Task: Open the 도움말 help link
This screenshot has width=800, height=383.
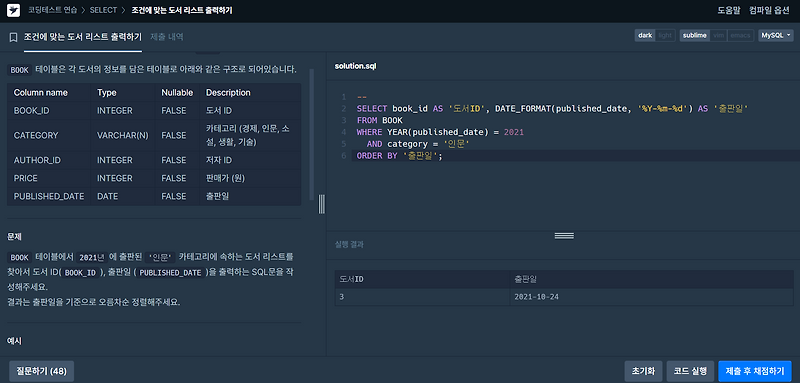Action: tap(729, 11)
